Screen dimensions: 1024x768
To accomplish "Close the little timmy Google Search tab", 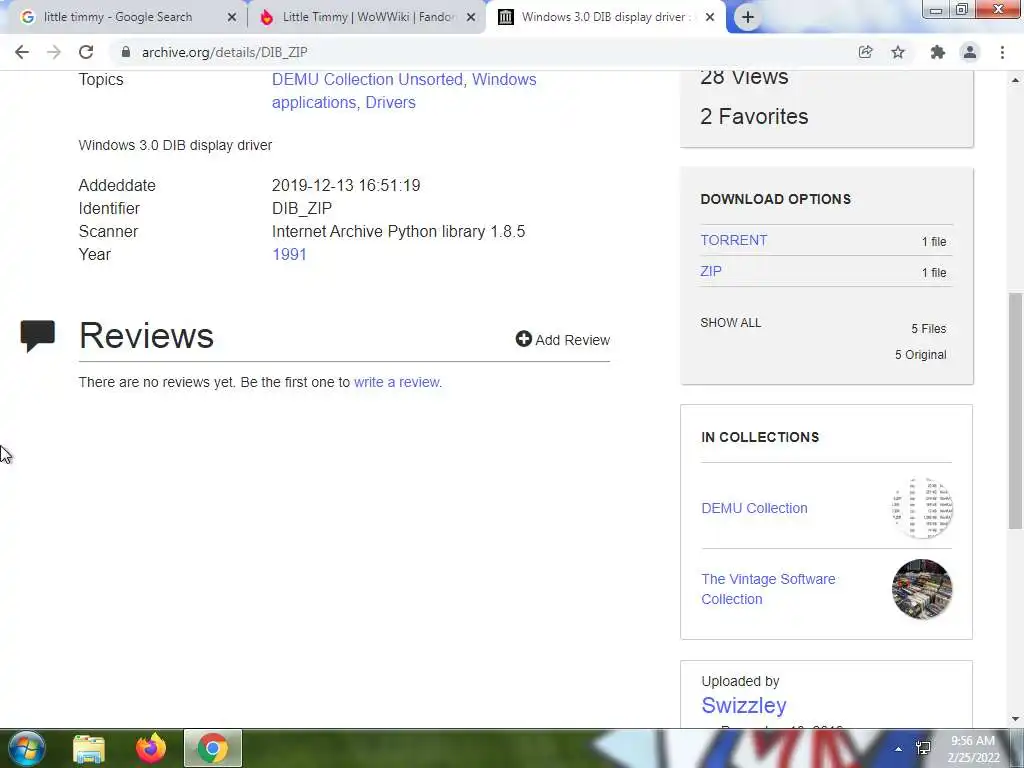I will 232,18.
